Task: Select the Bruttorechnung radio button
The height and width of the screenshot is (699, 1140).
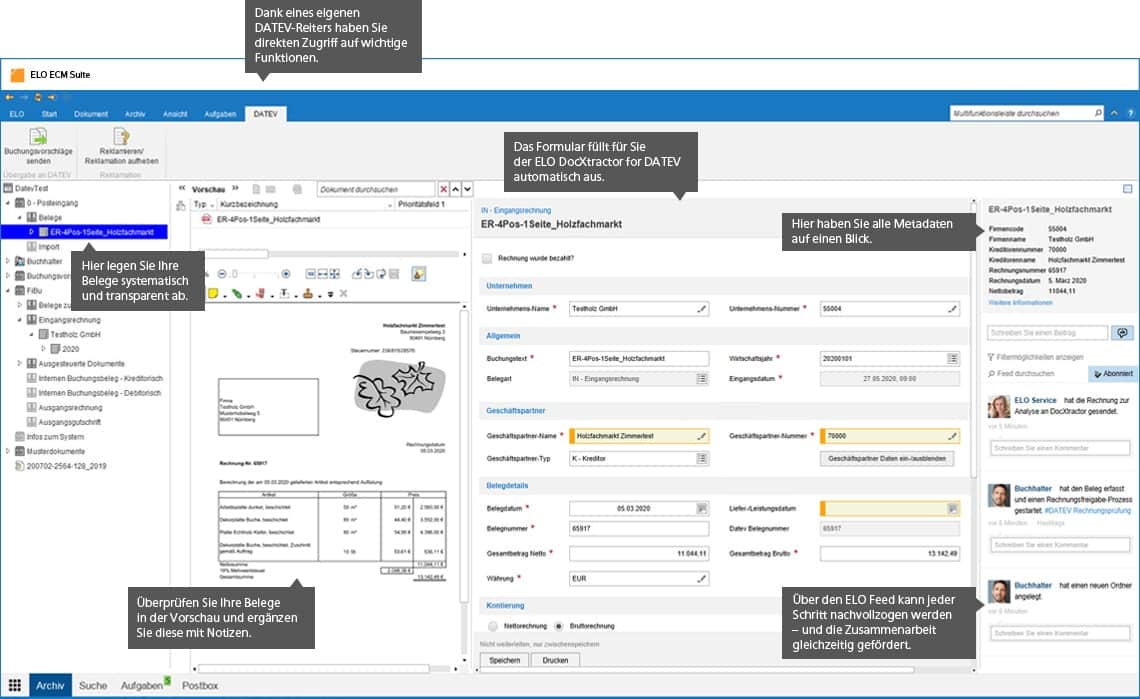Action: [559, 626]
